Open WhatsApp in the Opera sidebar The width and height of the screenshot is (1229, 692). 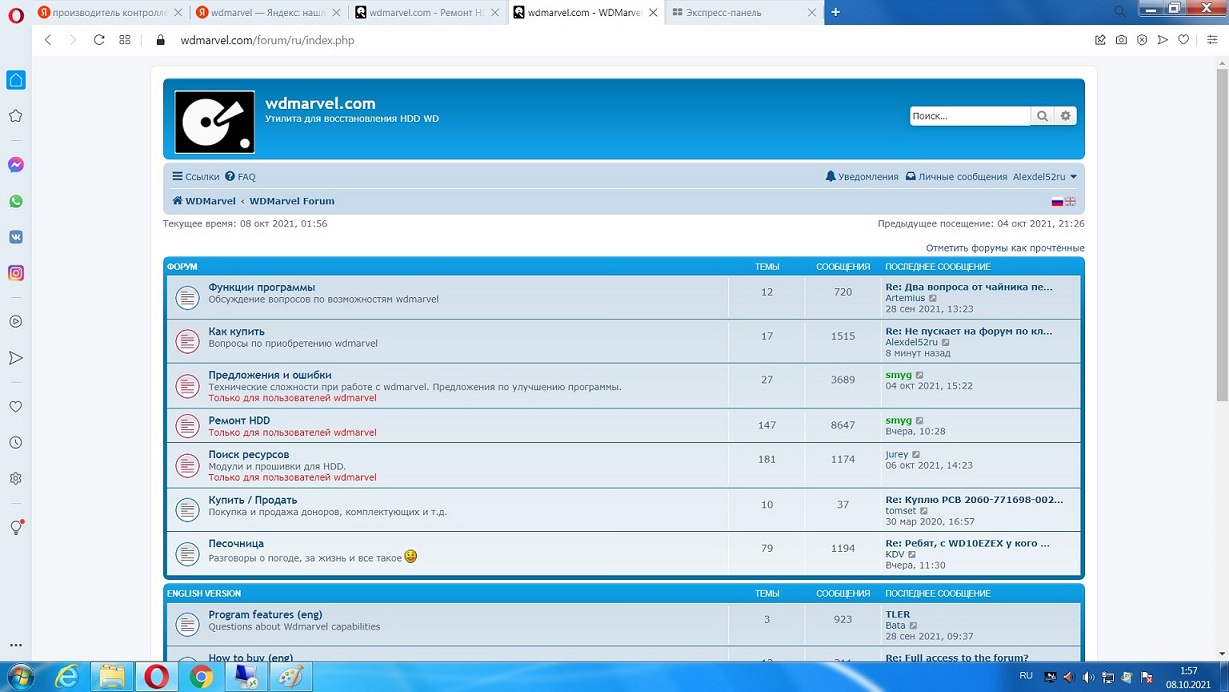16,201
